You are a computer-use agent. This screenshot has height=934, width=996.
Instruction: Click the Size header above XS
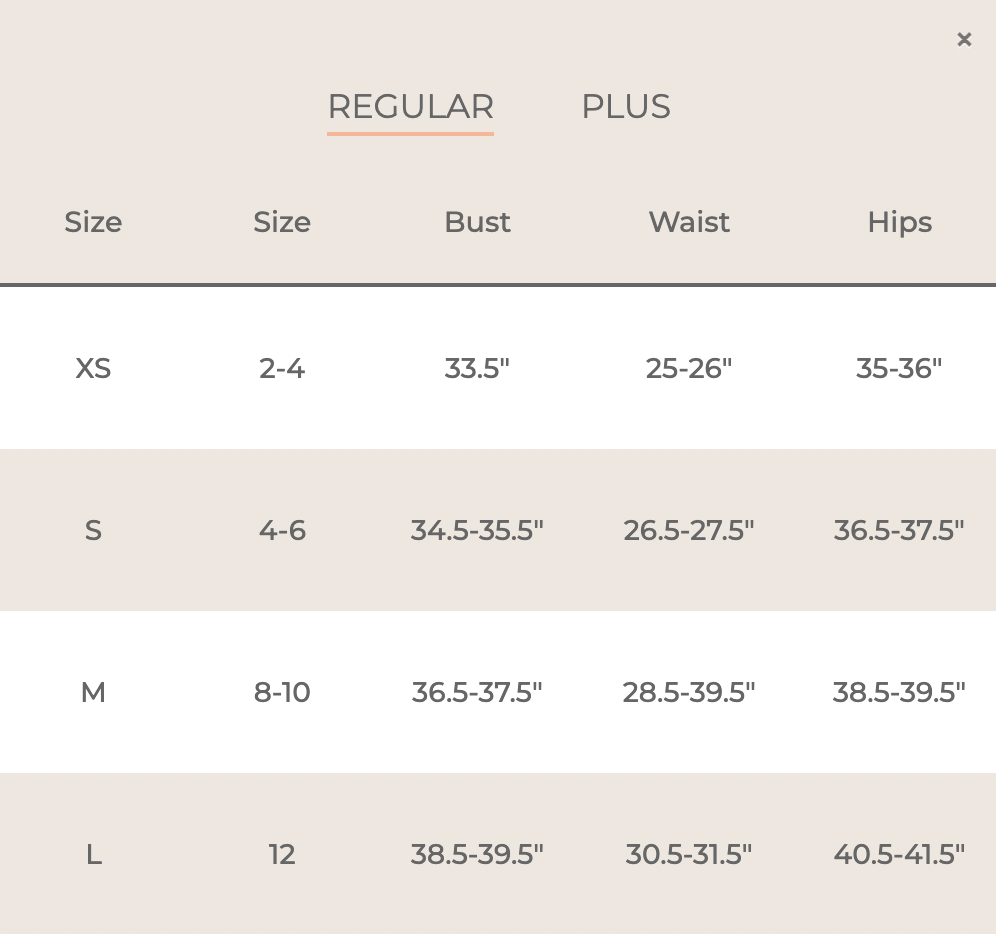(93, 222)
